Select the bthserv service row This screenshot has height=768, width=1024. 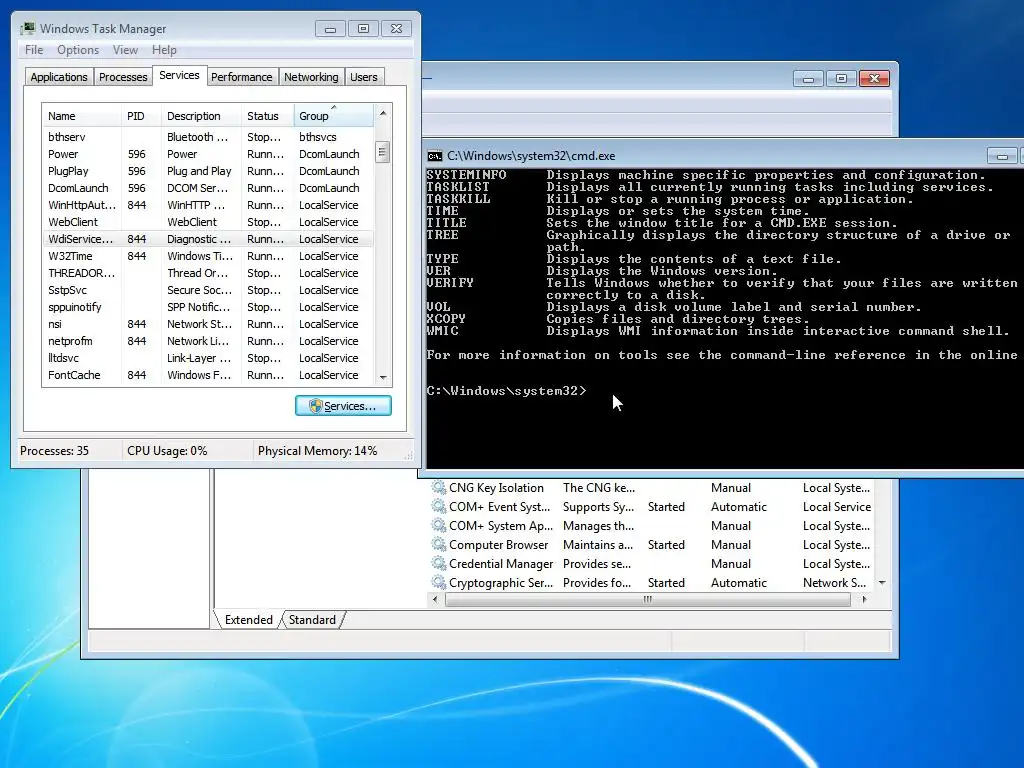pos(208,137)
